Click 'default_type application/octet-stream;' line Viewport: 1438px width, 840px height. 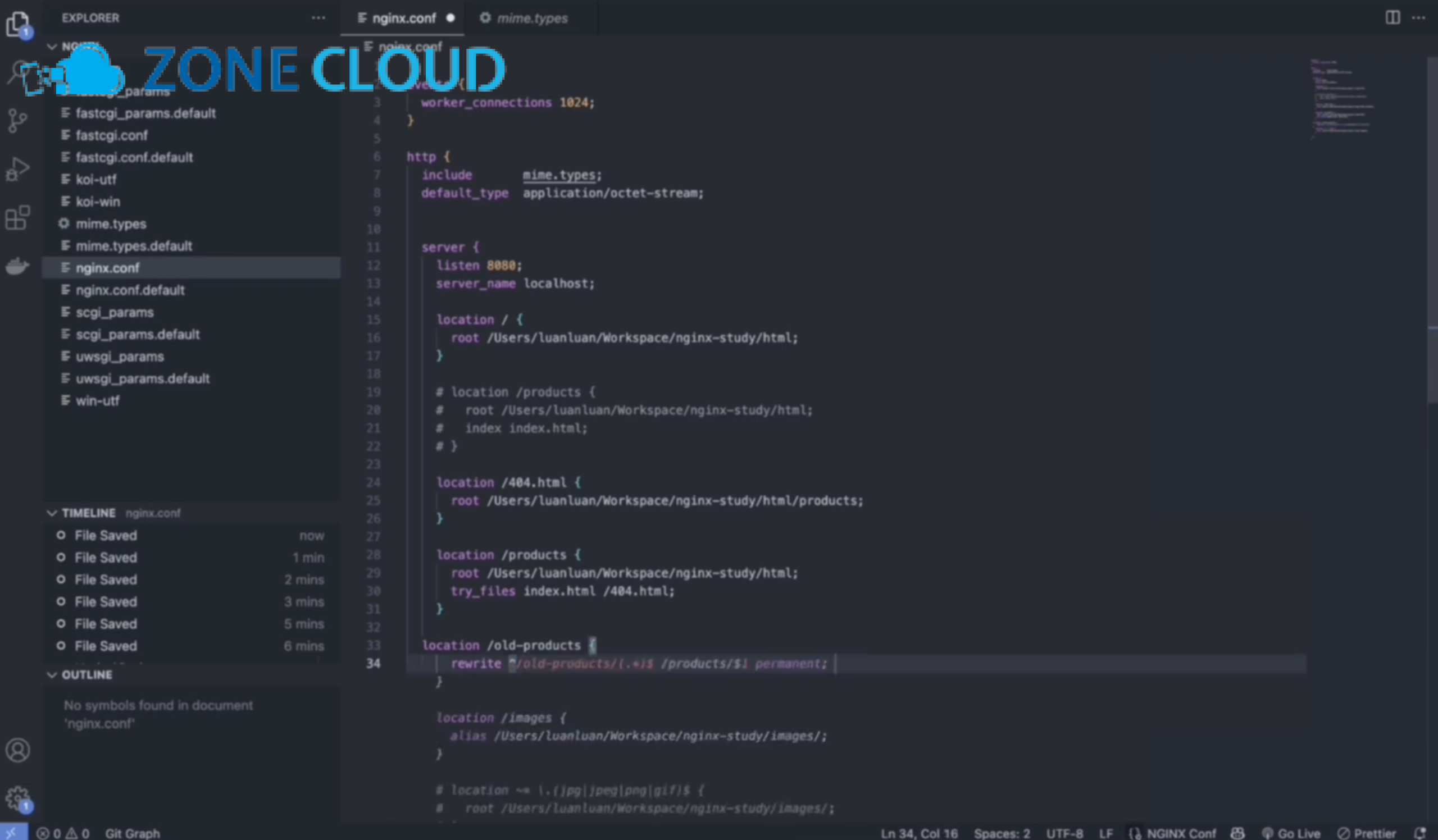coord(563,193)
